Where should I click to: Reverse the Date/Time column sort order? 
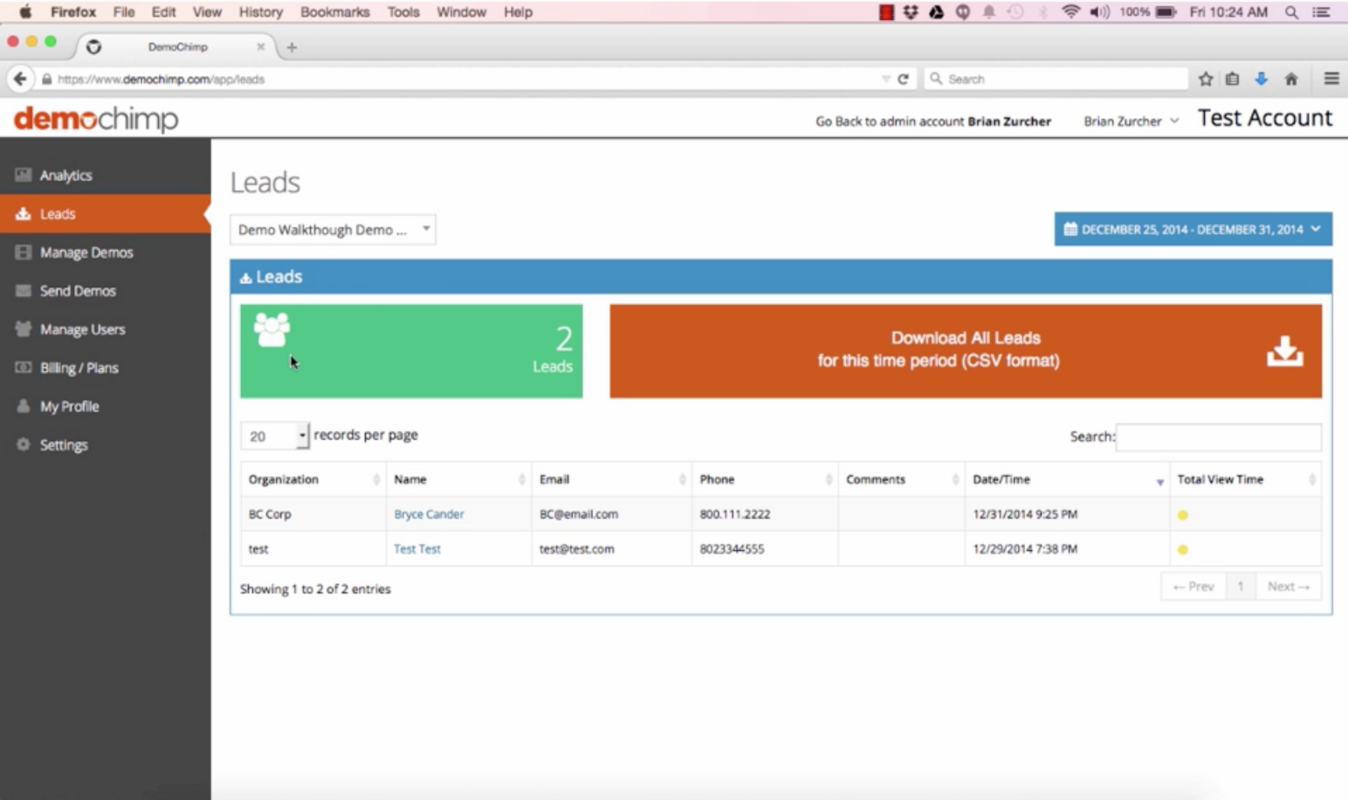tap(1160, 480)
